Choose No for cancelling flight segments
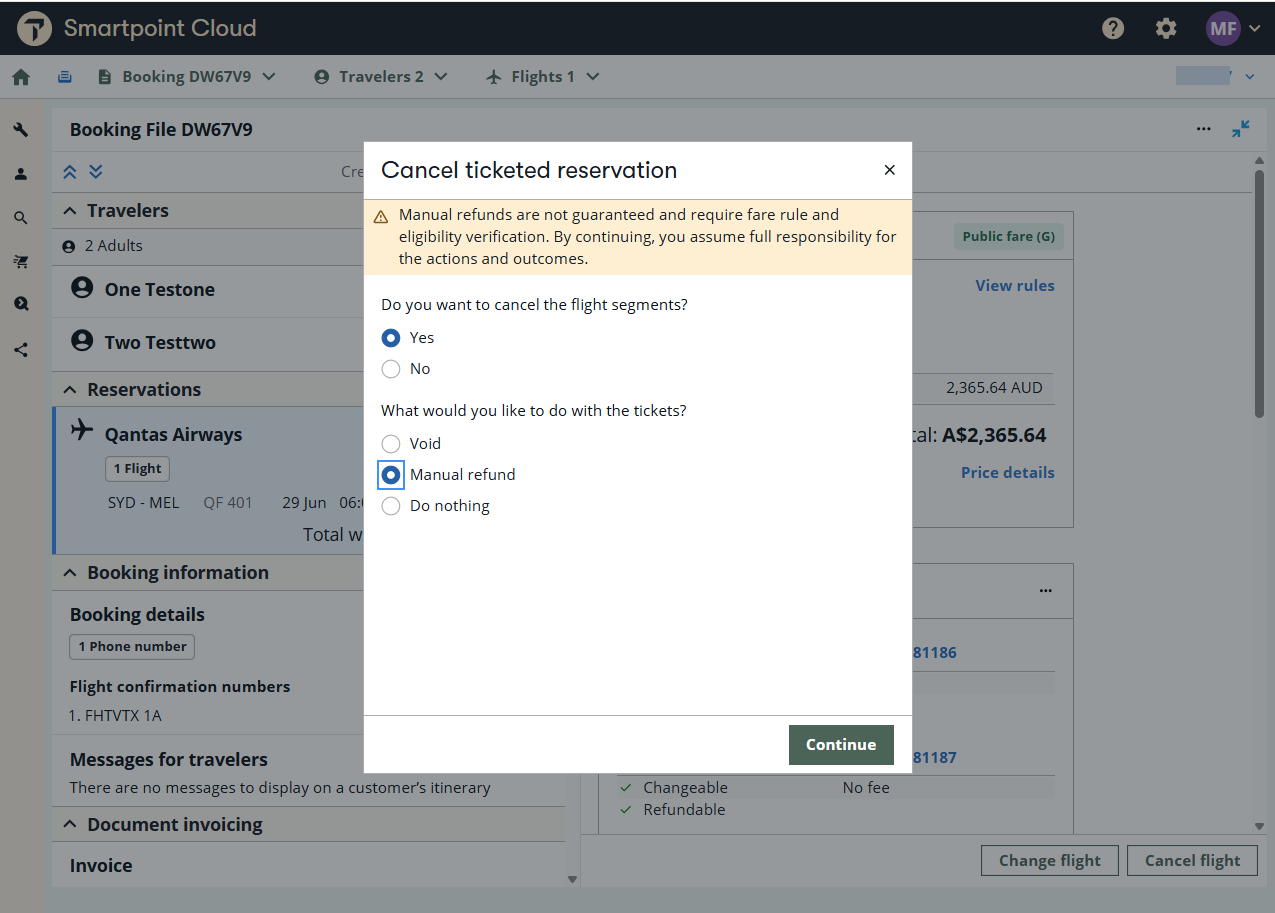Viewport: 1275px width, 913px height. click(391, 369)
